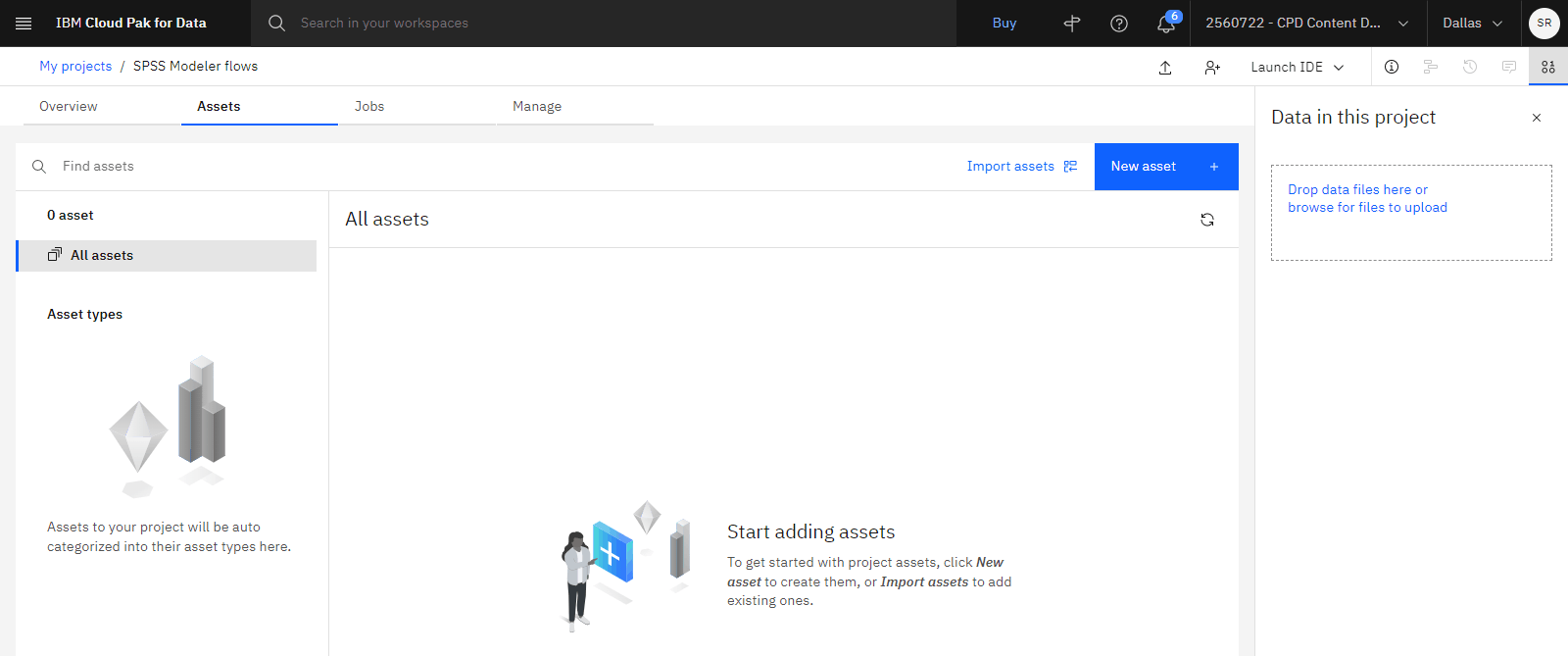Switch to the Jobs tab
The image size is (1568, 656).
369,106
